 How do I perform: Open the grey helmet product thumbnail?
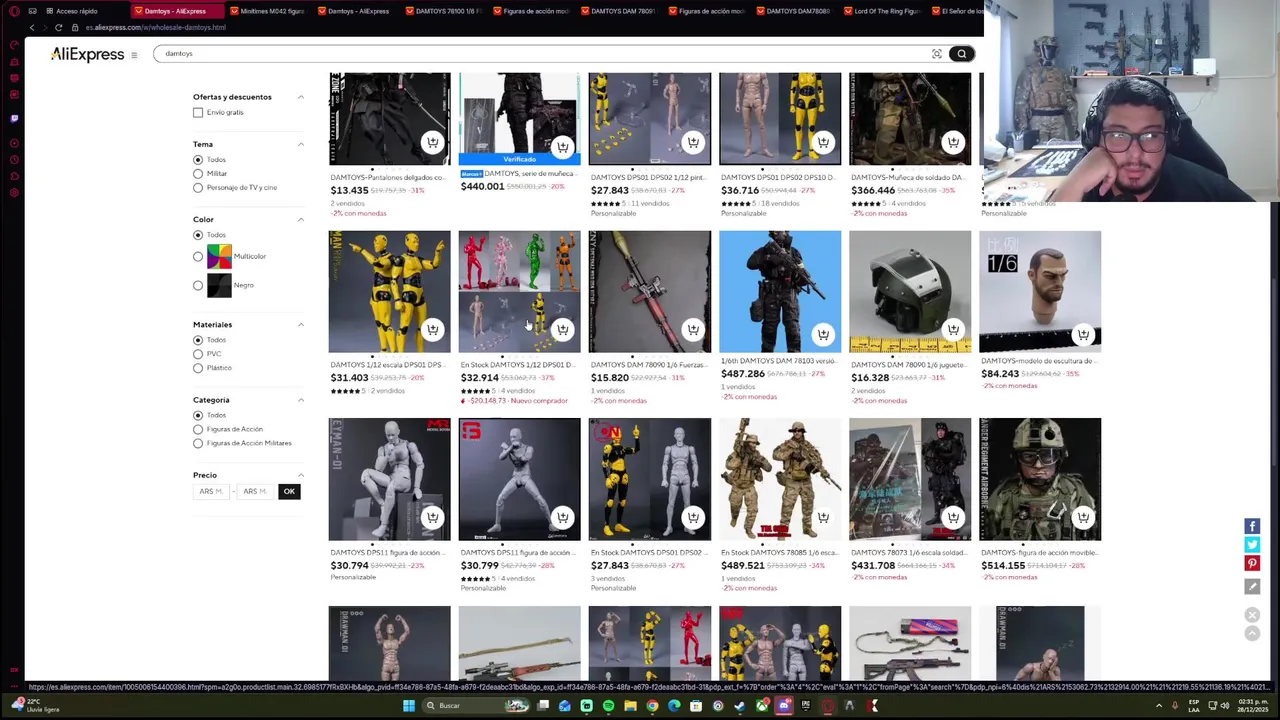point(910,292)
